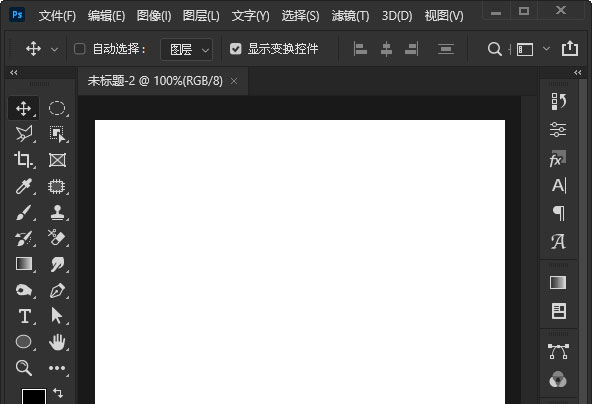Expand the workspace switcher dropdown arrow
592x404 pixels.
546,49
